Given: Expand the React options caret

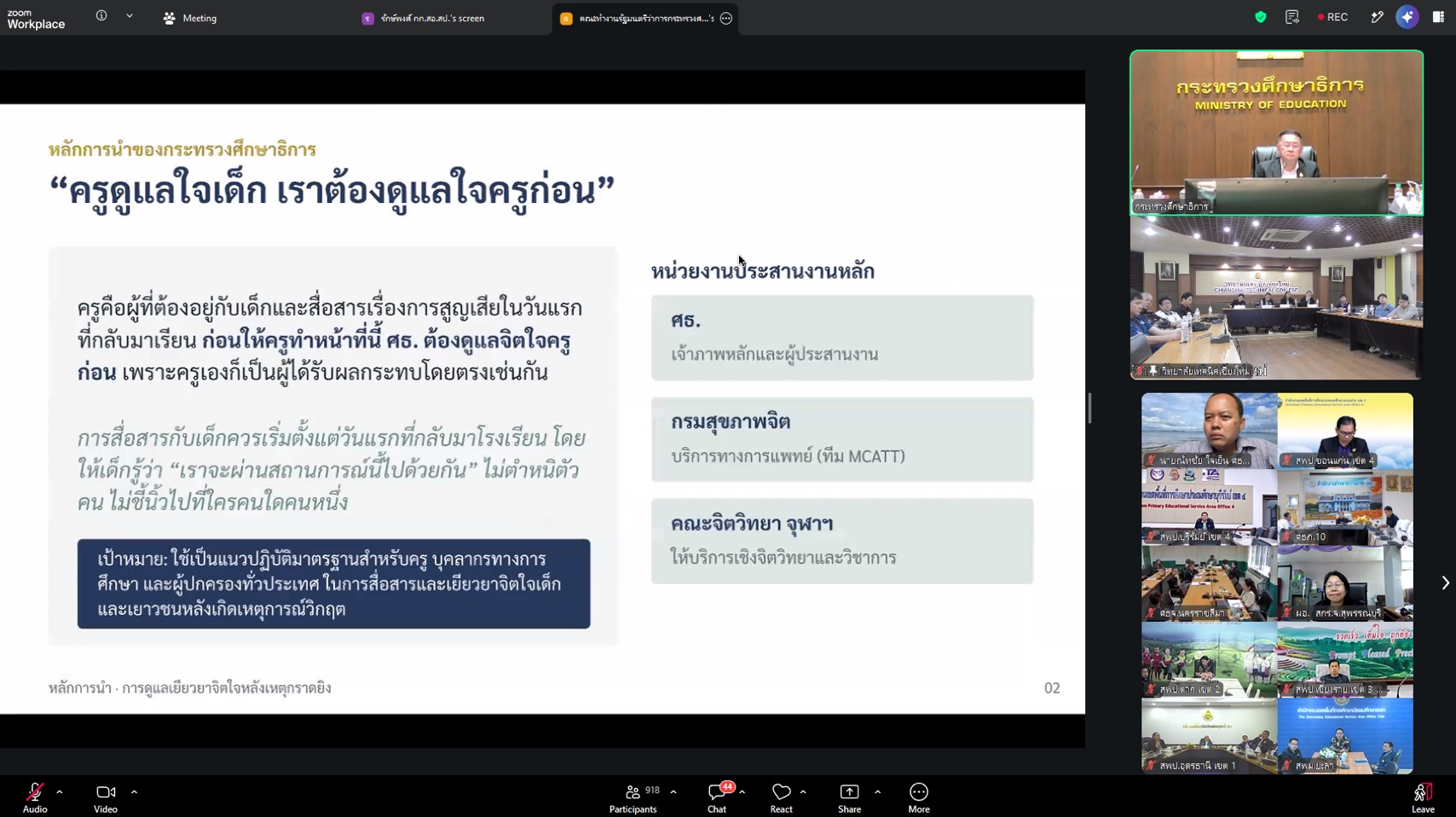Looking at the screenshot, I should click(x=803, y=792).
